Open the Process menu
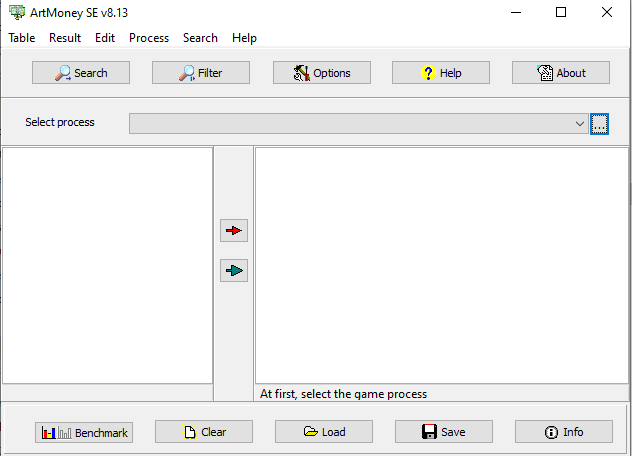This screenshot has width=632, height=456. (x=149, y=38)
